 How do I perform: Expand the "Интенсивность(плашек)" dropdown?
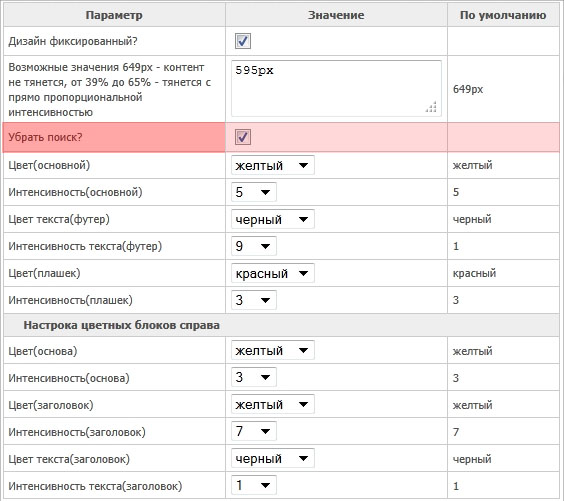pyautogui.click(x=254, y=300)
